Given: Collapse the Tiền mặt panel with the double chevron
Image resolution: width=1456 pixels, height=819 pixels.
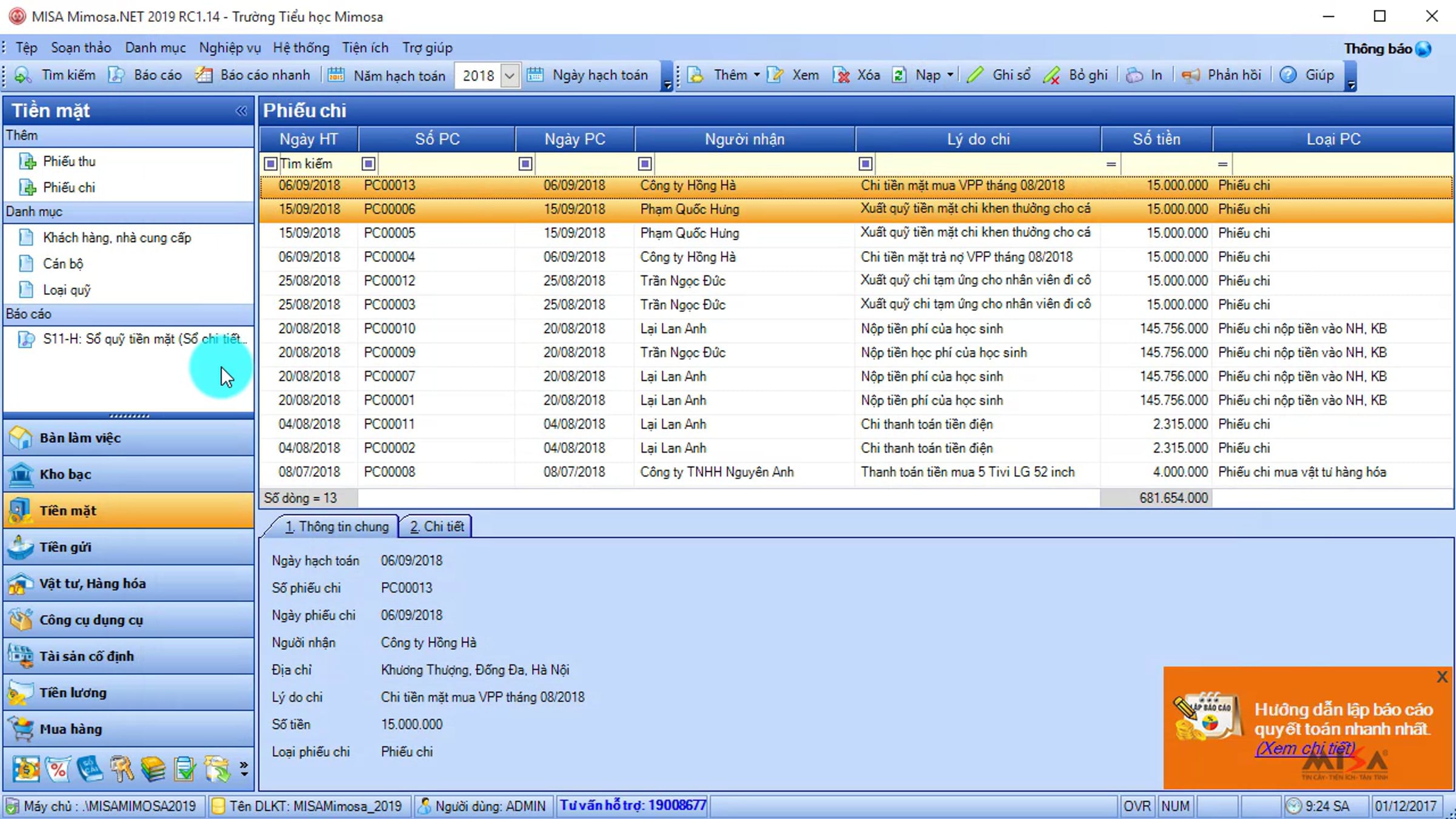Looking at the screenshot, I should click(x=241, y=110).
